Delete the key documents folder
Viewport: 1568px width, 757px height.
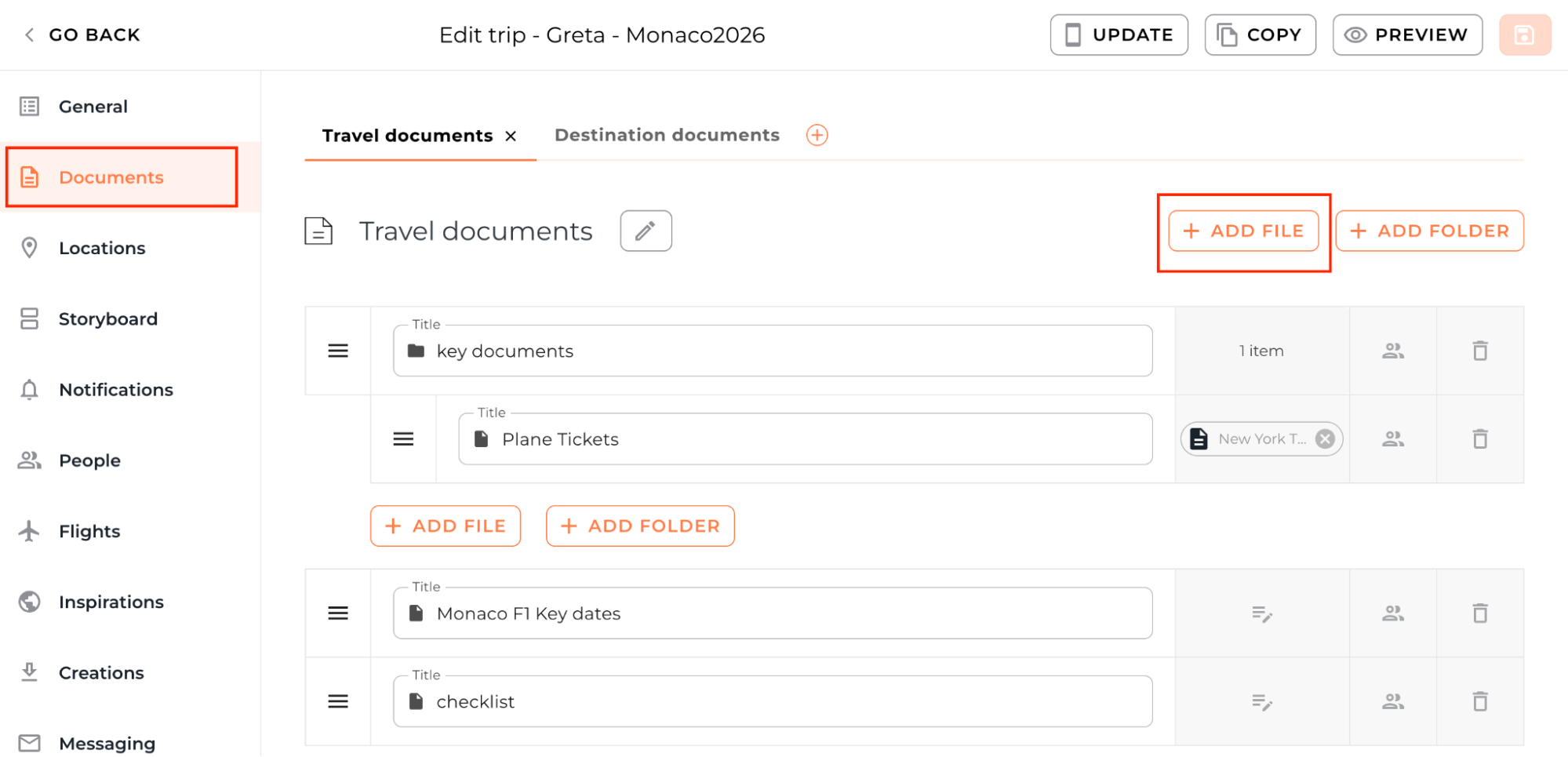pos(1479,351)
